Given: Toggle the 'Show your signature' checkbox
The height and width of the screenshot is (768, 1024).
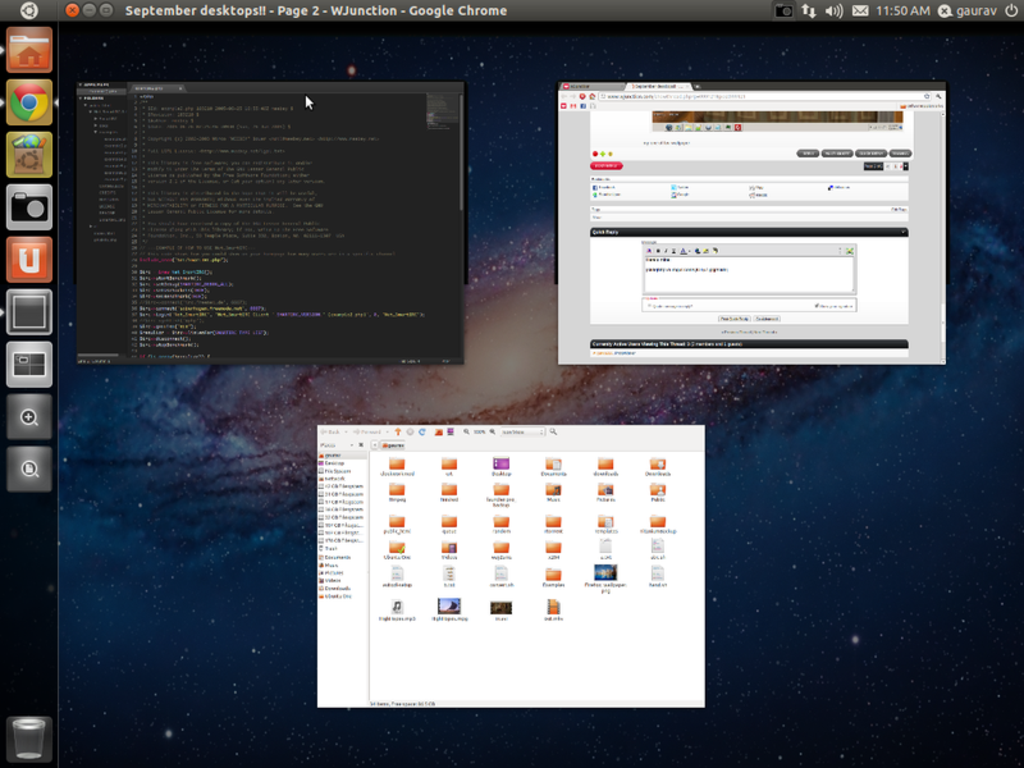Looking at the screenshot, I should tap(817, 305).
